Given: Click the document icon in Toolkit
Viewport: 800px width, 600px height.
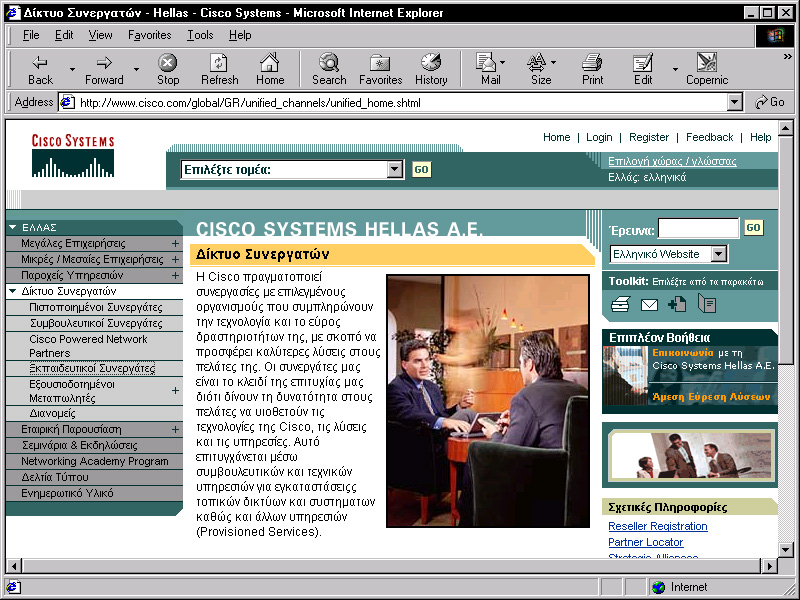Looking at the screenshot, I should click(707, 305).
